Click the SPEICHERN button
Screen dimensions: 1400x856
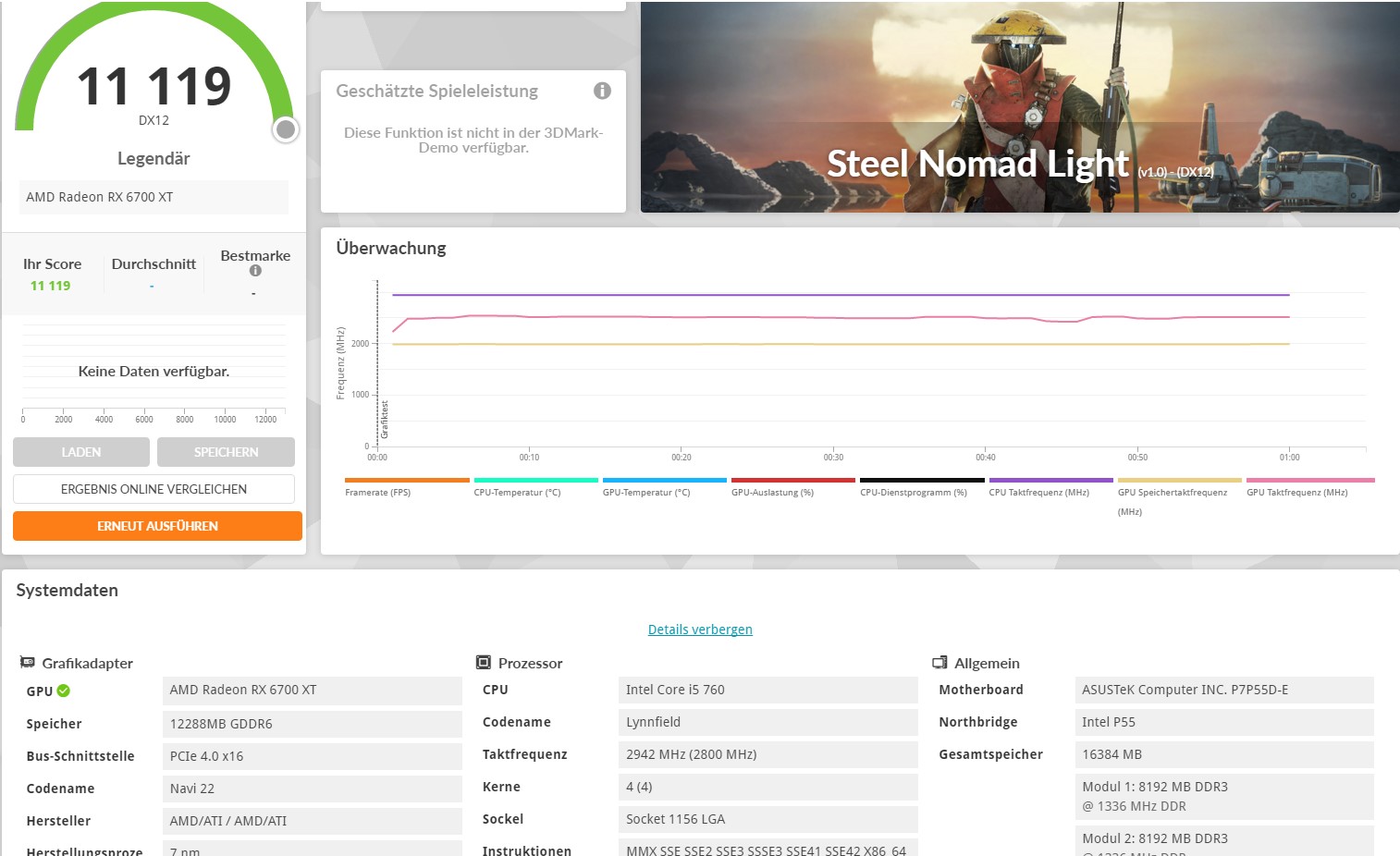pos(226,452)
